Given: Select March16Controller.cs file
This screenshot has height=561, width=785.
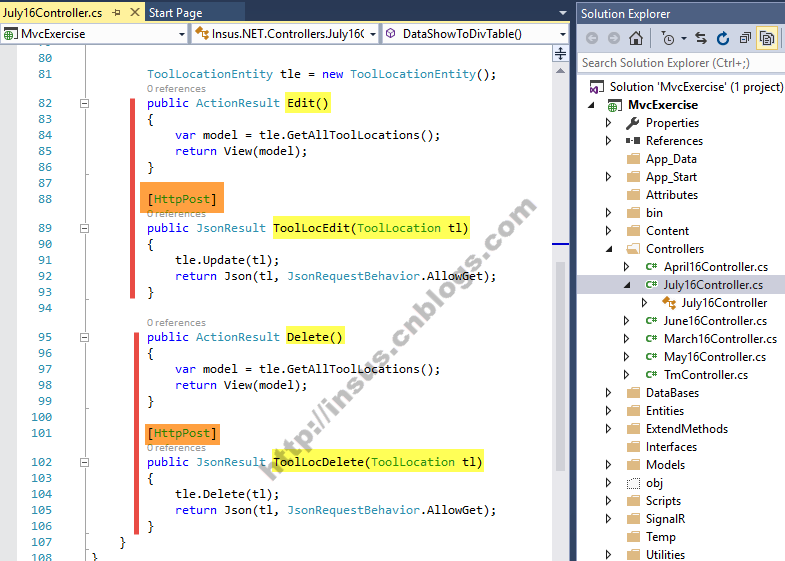Looking at the screenshot, I should pos(720,339).
